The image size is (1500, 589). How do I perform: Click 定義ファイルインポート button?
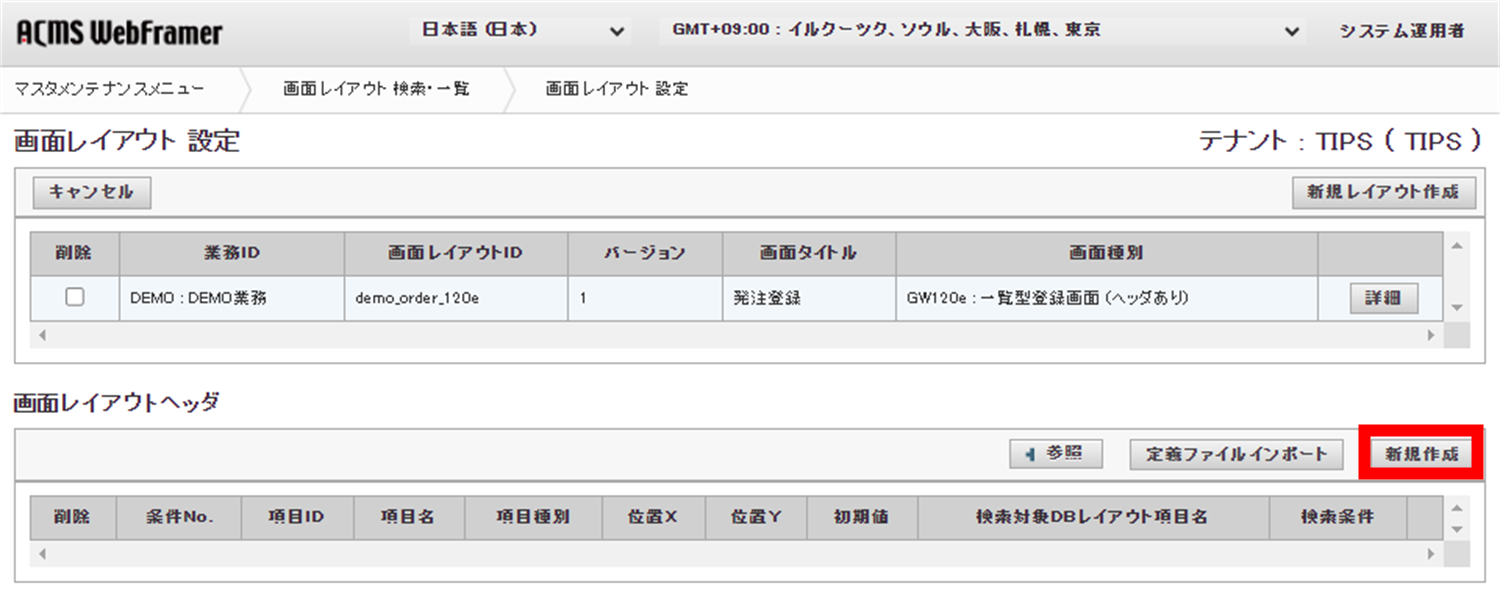click(x=1236, y=454)
